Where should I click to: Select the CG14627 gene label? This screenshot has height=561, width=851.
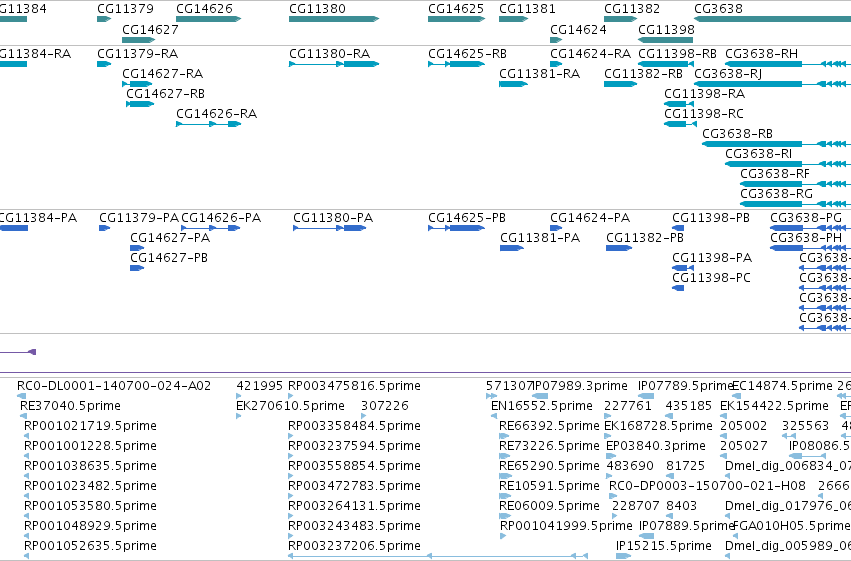[x=150, y=29]
